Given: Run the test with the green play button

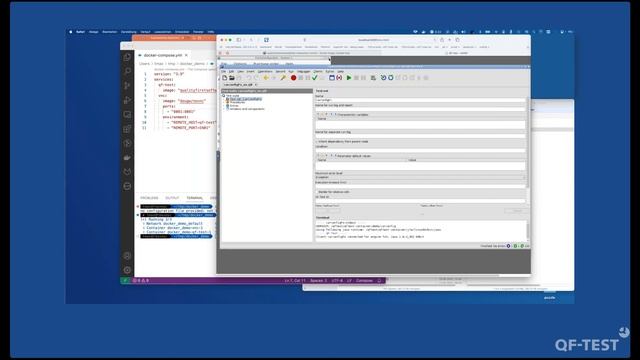Looking at the screenshot, I should click(x=349, y=78).
